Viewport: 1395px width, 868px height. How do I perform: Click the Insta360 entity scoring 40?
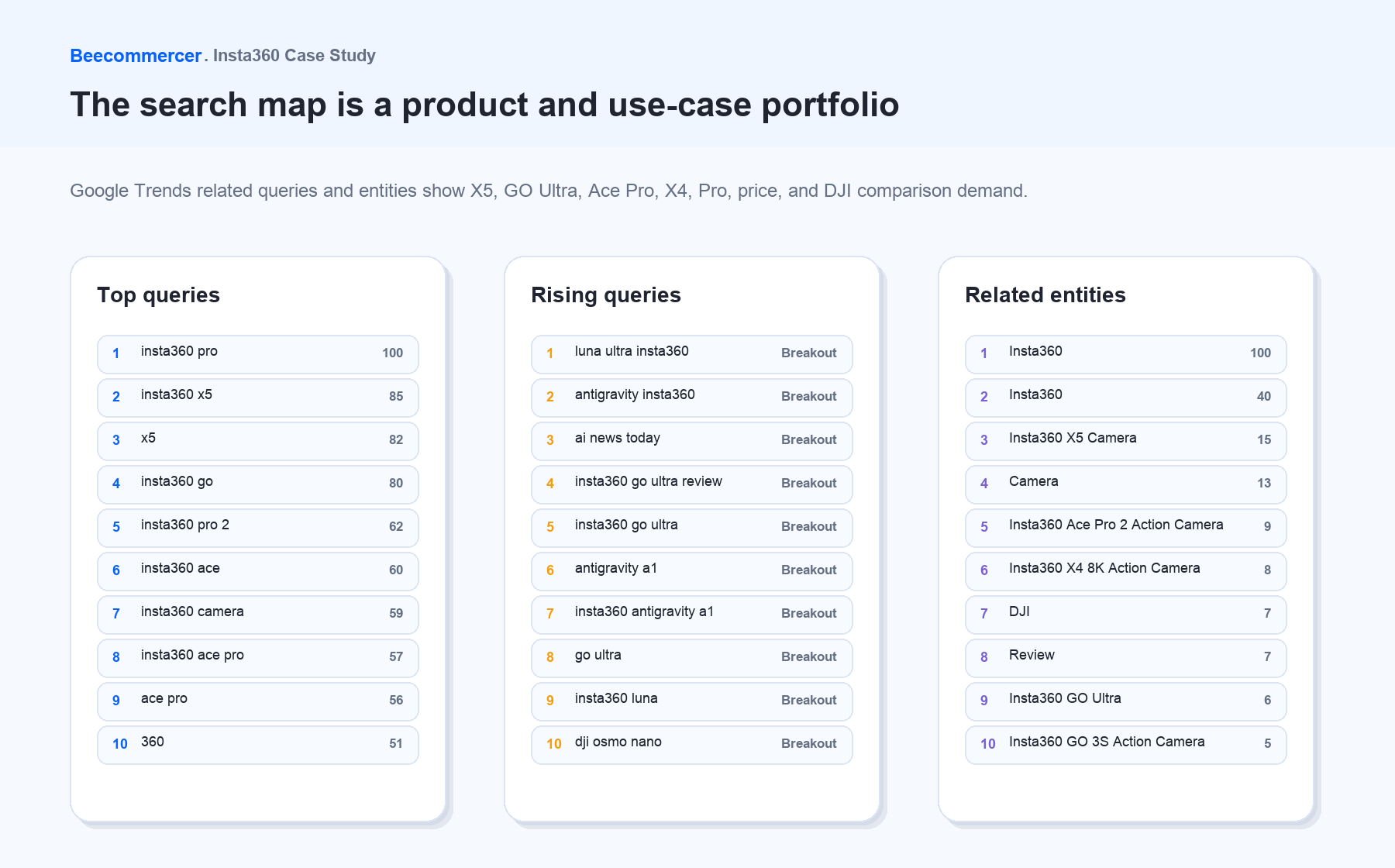coord(1126,398)
